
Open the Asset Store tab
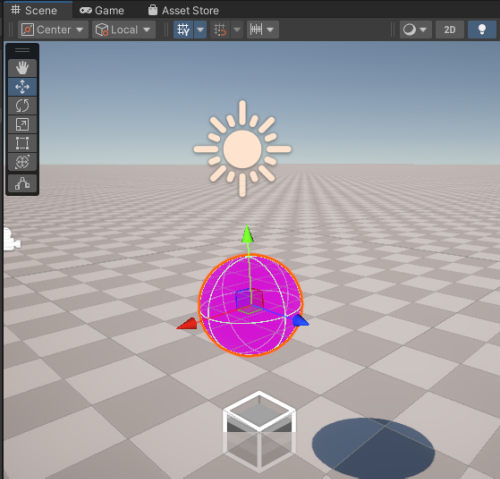(184, 10)
